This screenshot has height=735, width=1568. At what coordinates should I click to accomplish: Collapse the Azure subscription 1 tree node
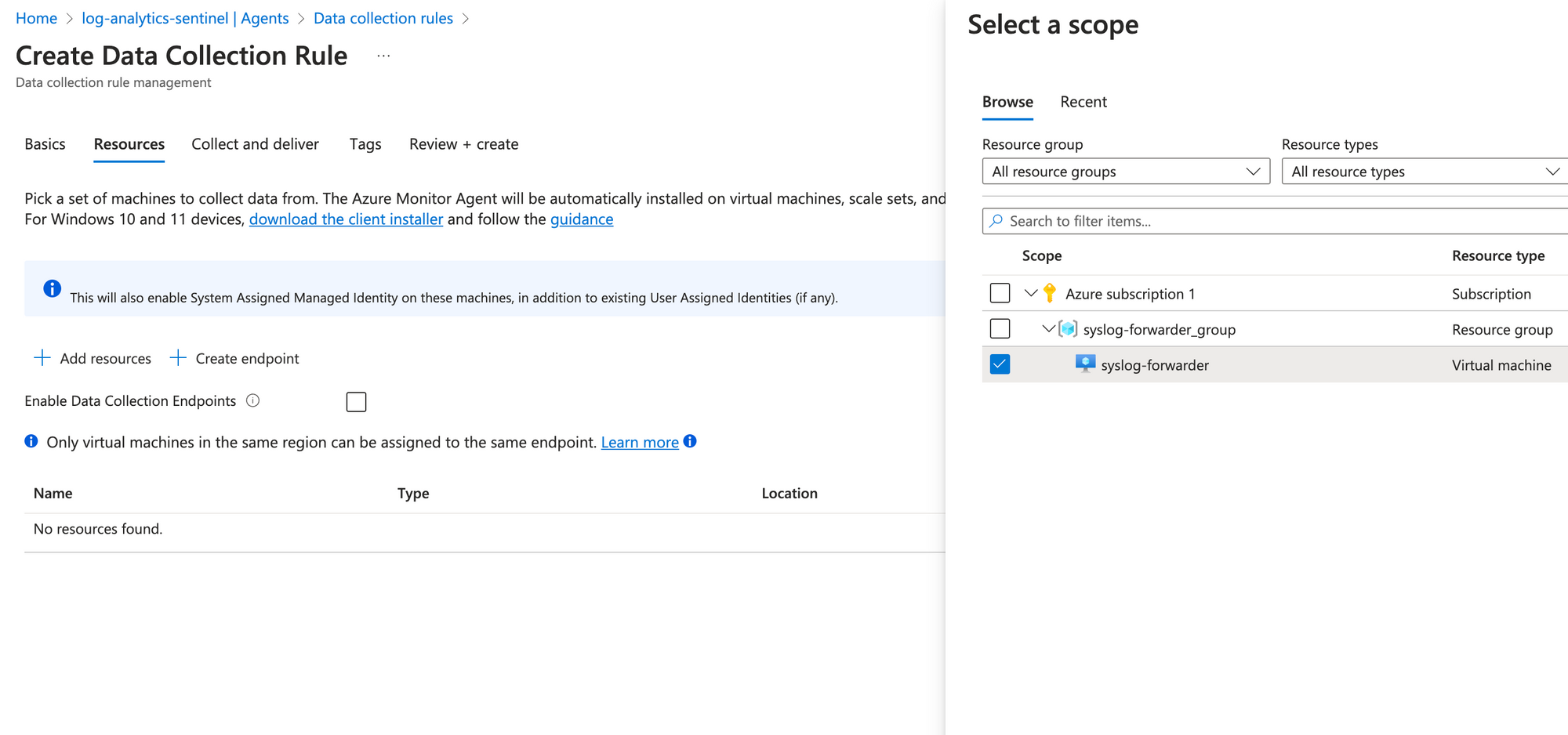[1031, 294]
